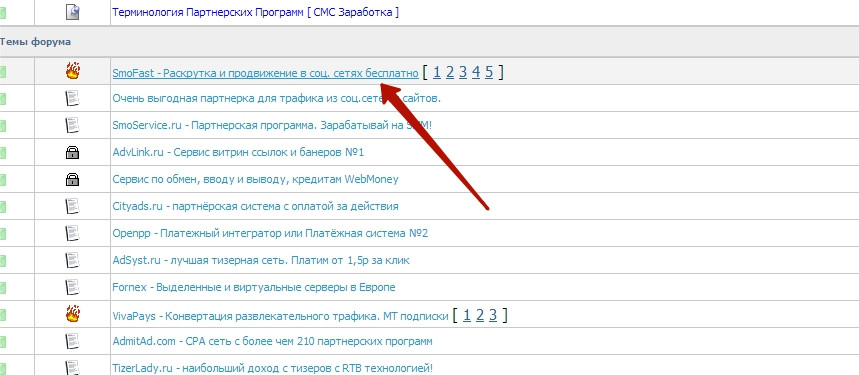Go to page 1 of SmoFast topic

[x=437, y=72]
